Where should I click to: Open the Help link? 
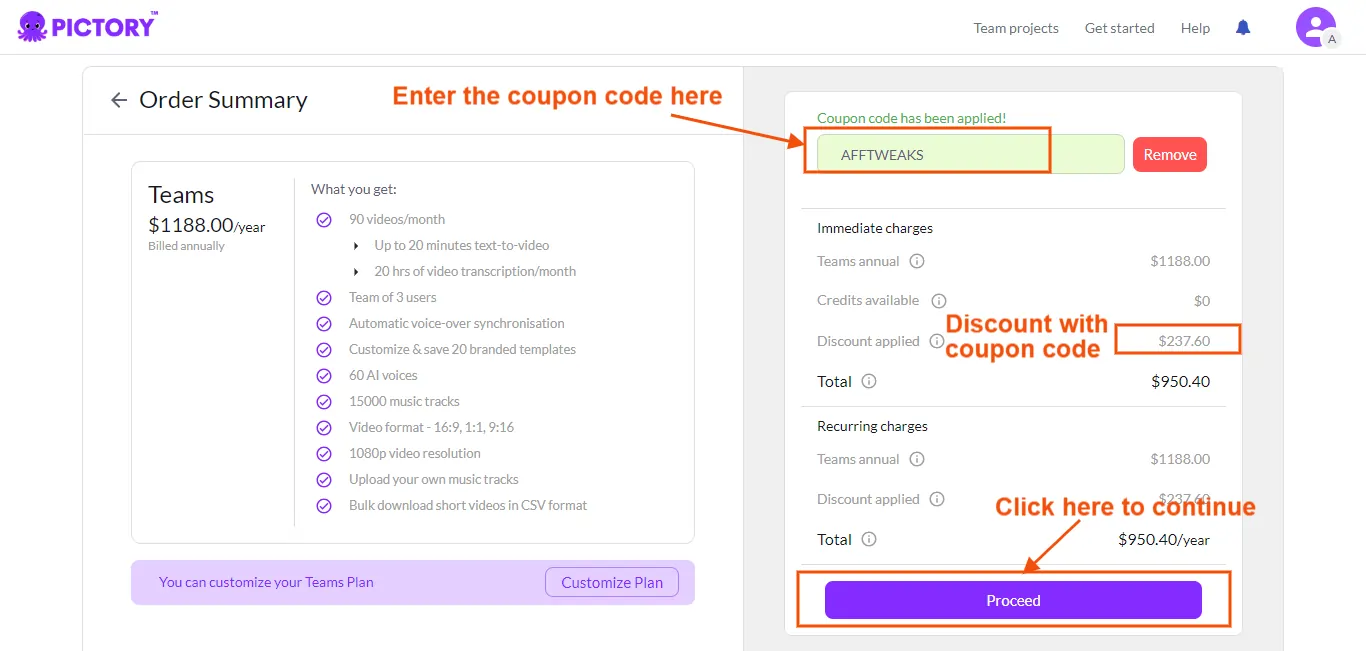(1195, 28)
